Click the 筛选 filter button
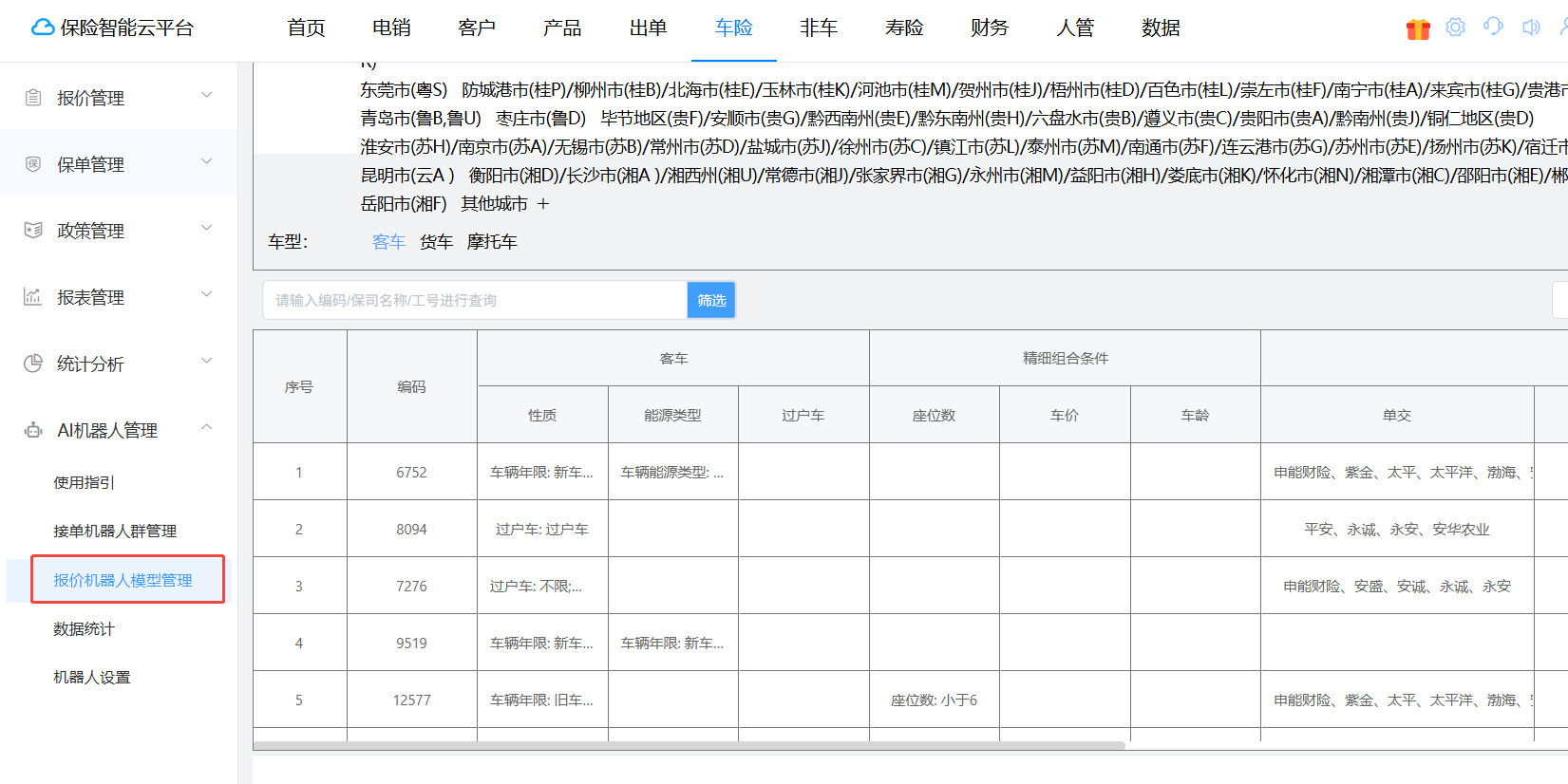The width and height of the screenshot is (1568, 784). point(711,300)
